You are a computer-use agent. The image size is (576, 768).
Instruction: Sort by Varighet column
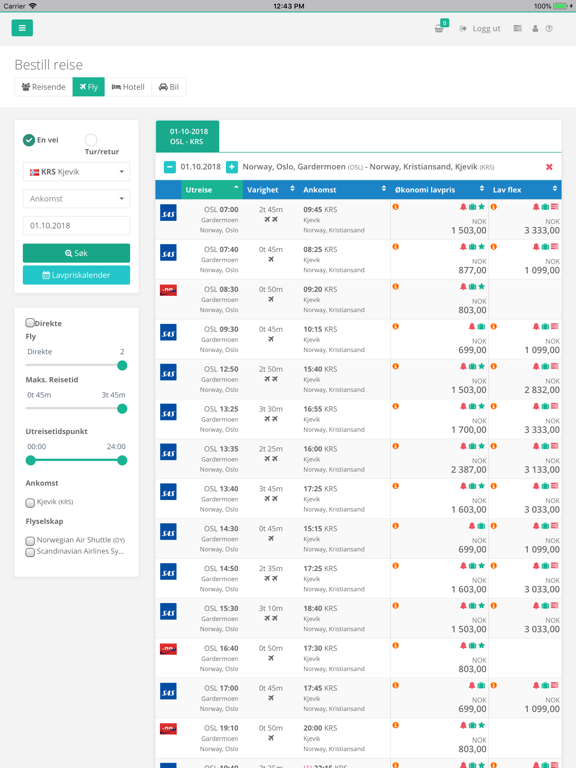tap(270, 190)
